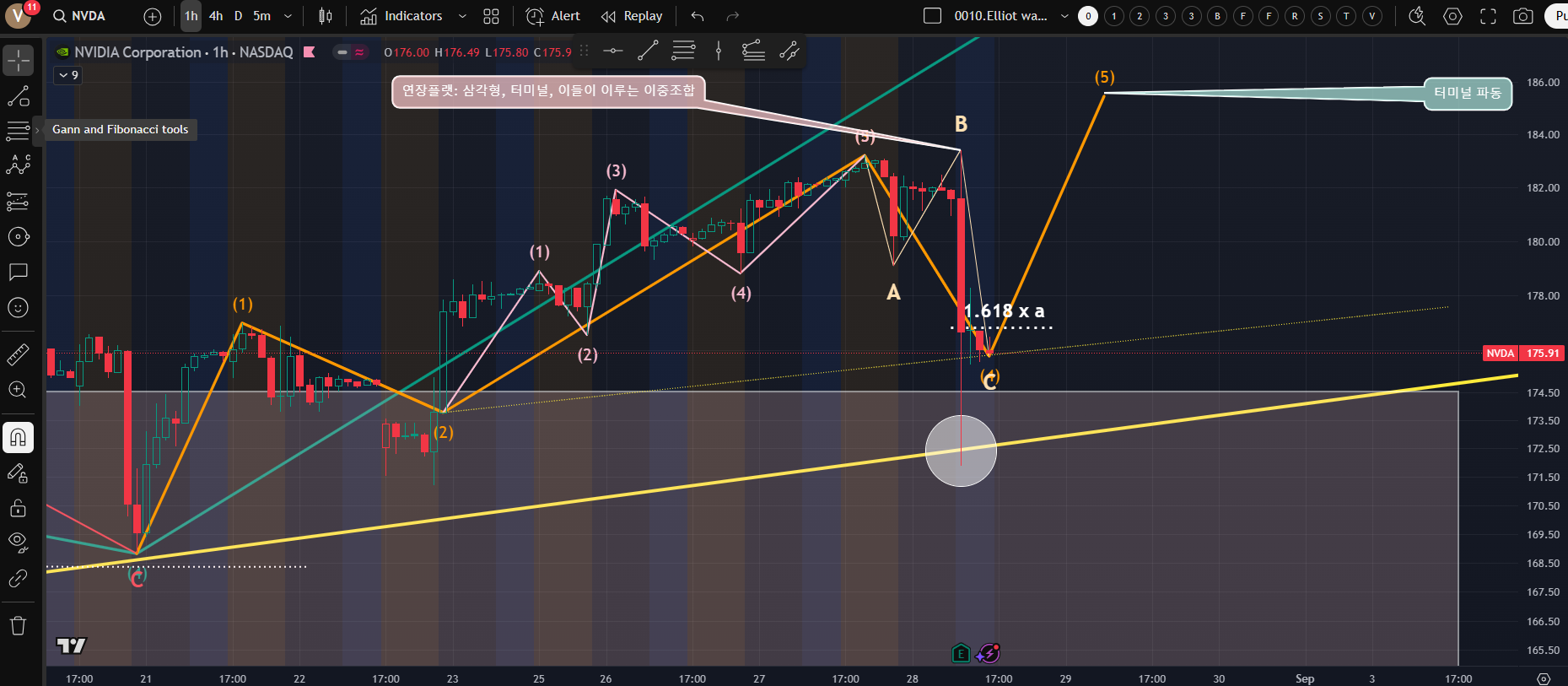Click the purple lightning event marker

988,653
